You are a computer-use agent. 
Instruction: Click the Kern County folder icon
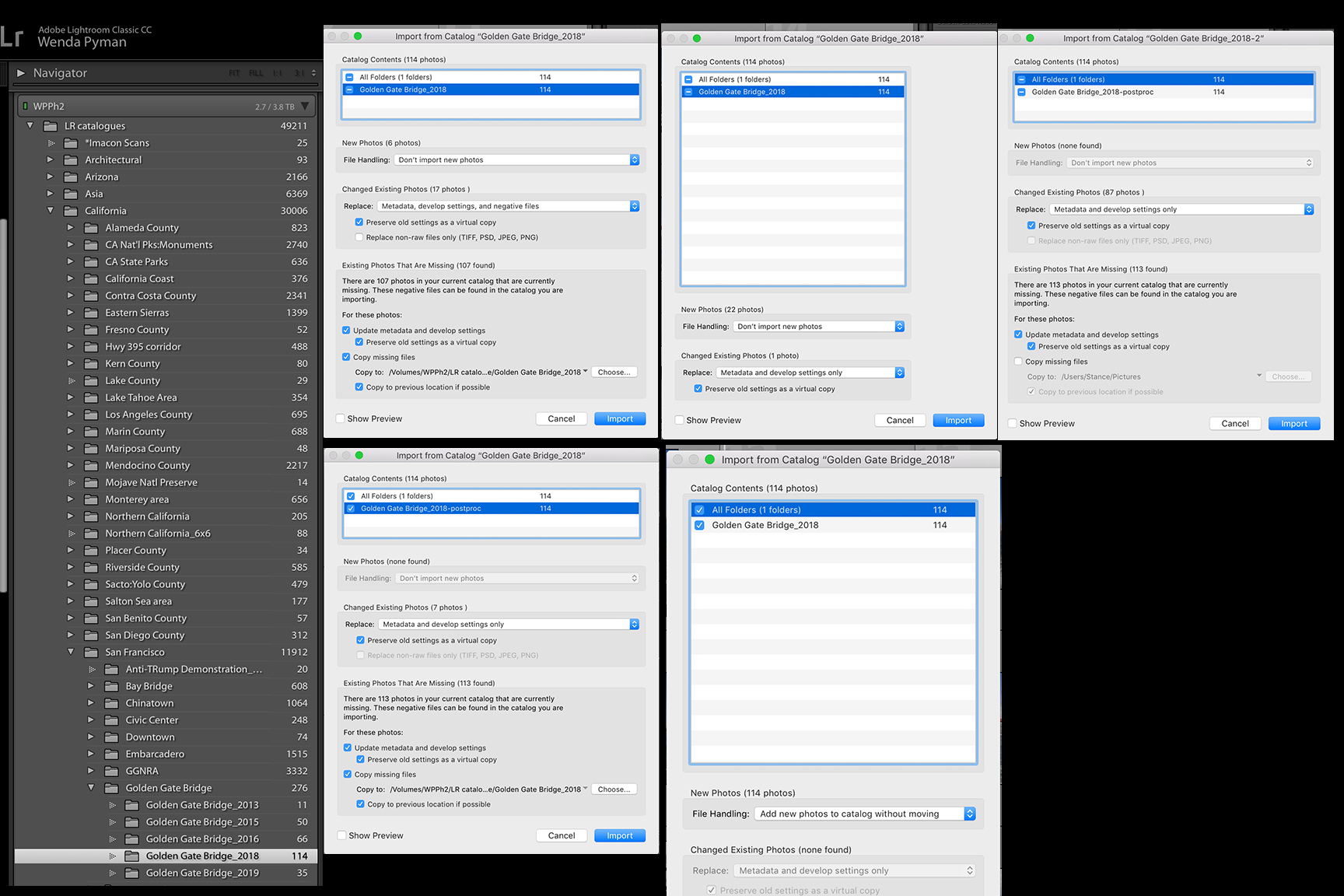tap(91, 364)
